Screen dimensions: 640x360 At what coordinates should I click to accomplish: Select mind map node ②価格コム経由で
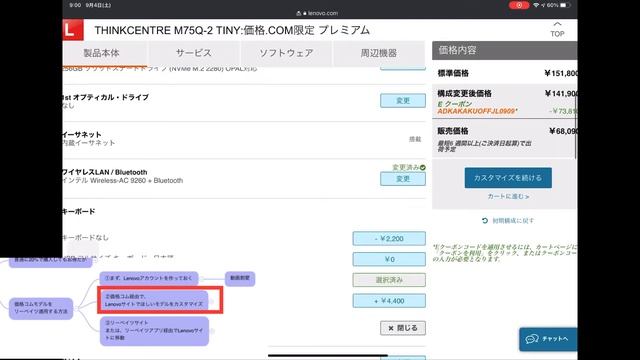tap(154, 300)
